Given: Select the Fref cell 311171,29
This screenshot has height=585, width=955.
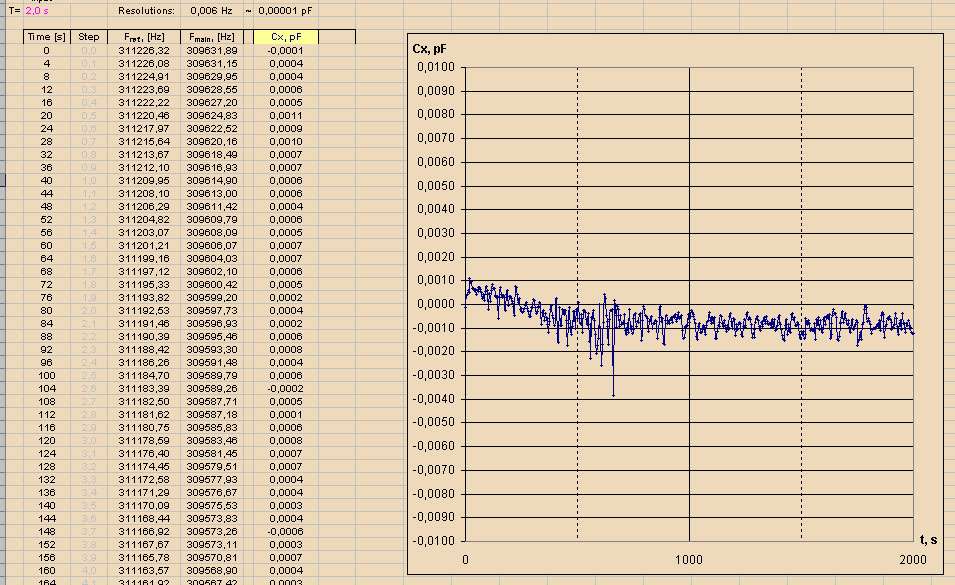Looking at the screenshot, I should click(144, 492).
